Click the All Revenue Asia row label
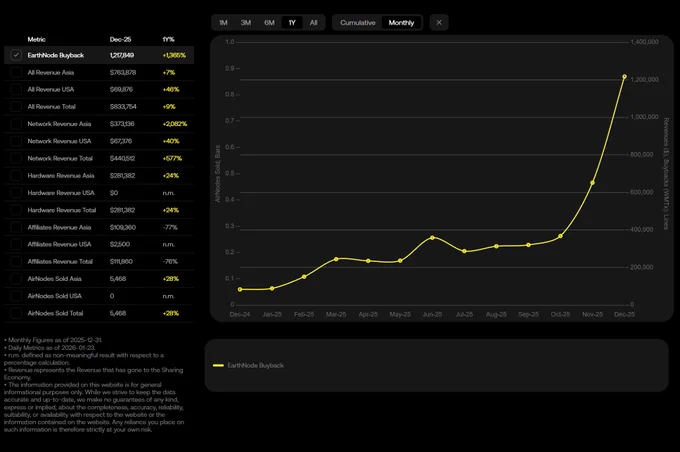 51,72
